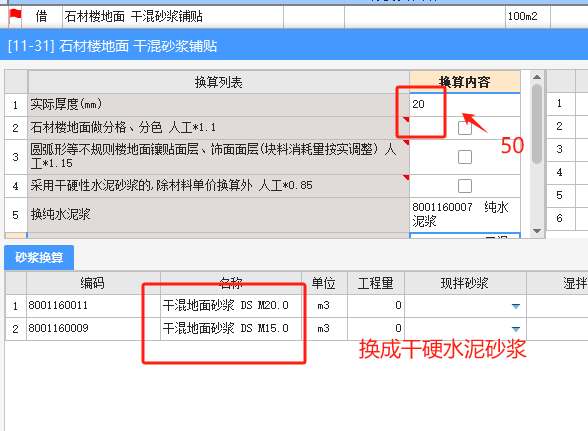Click the 换算内容 column header
Screen dimensions: 588x431
click(x=465, y=82)
